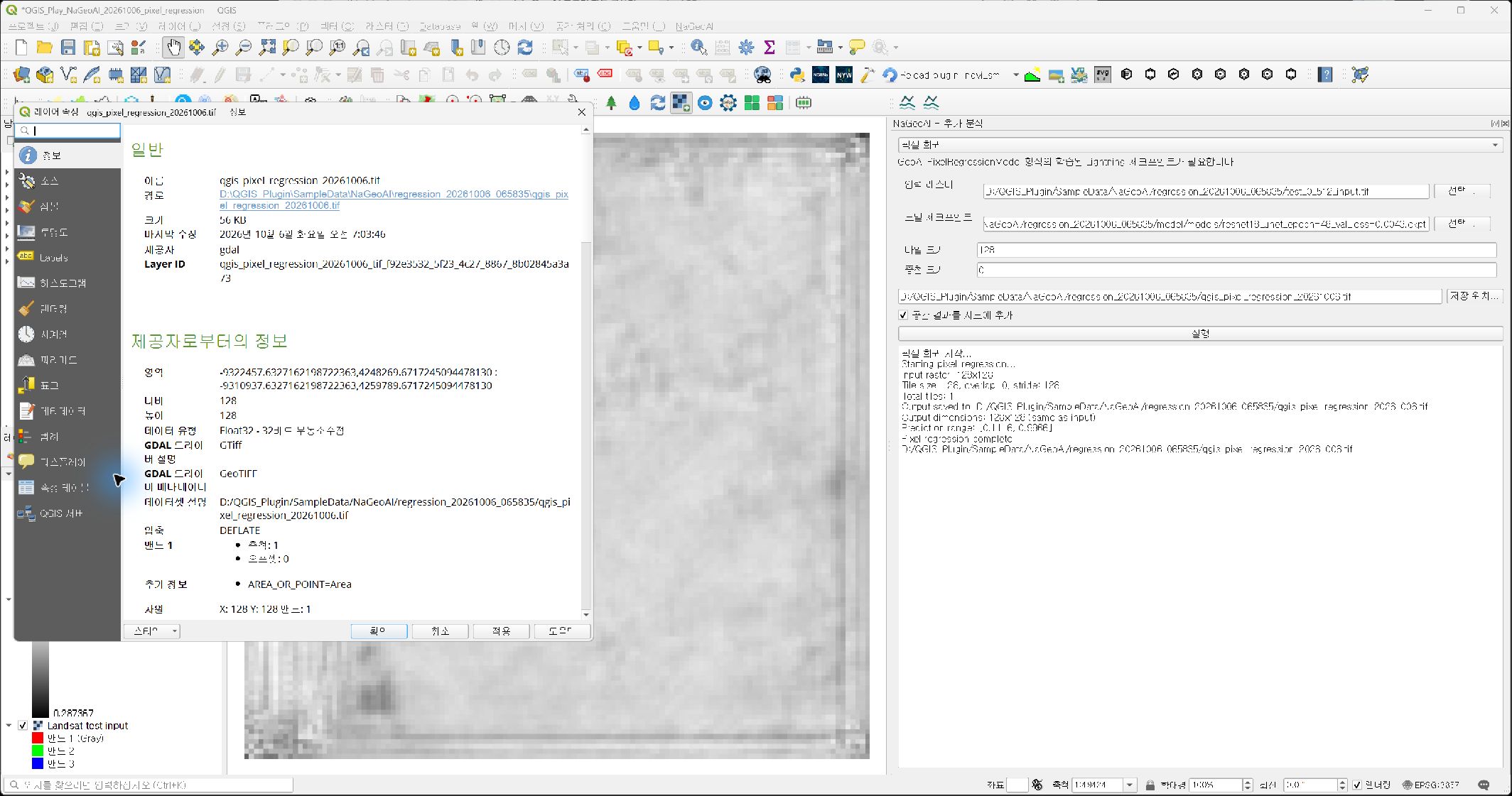Click the layer properties search field
The height and width of the screenshot is (796, 1512).
click(x=68, y=131)
